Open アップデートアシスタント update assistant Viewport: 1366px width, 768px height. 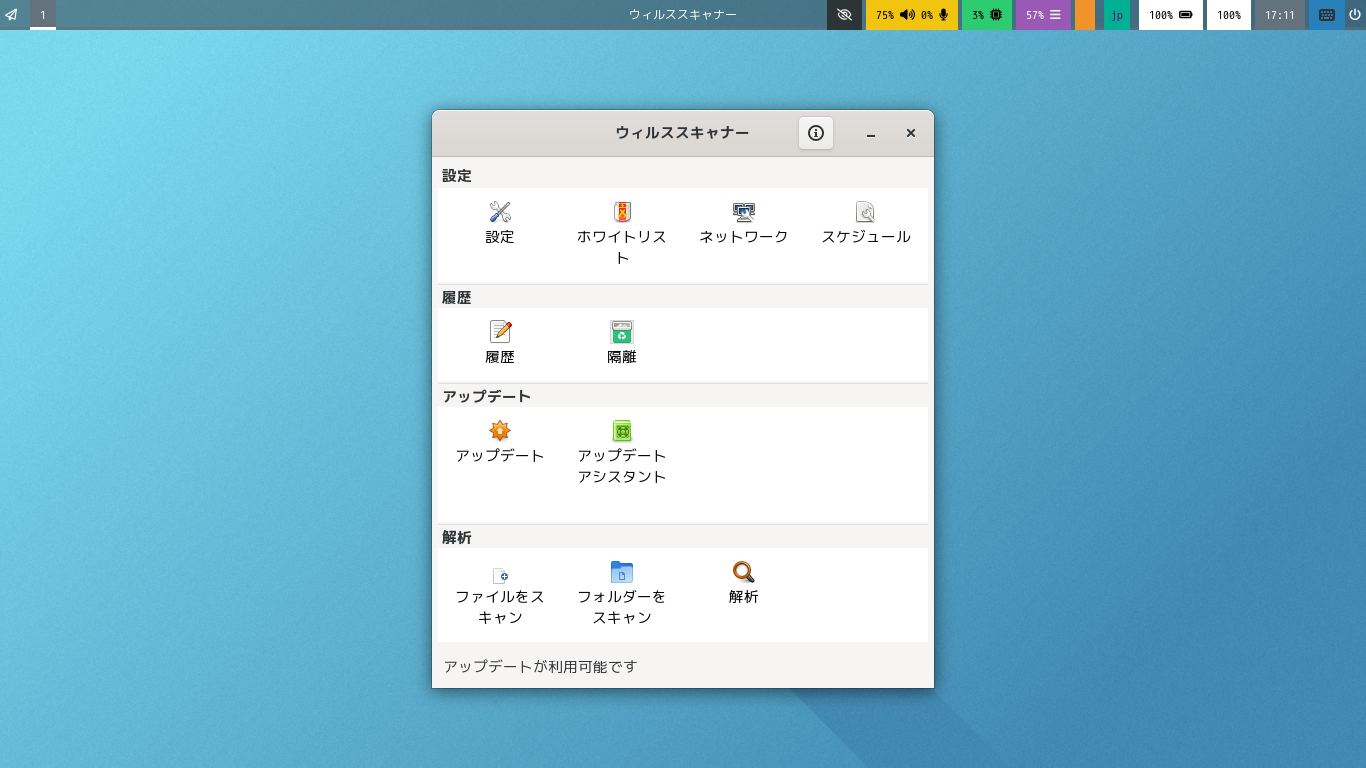coord(622,431)
